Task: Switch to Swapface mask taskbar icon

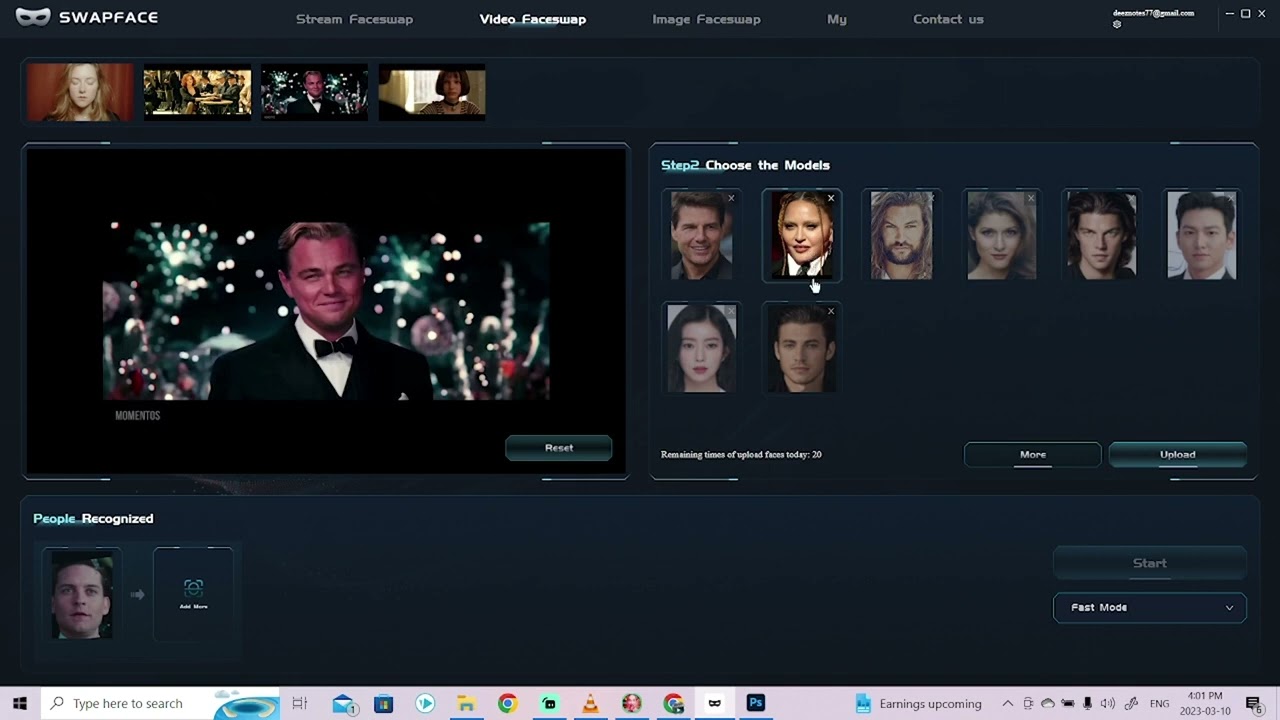Action: [714, 704]
